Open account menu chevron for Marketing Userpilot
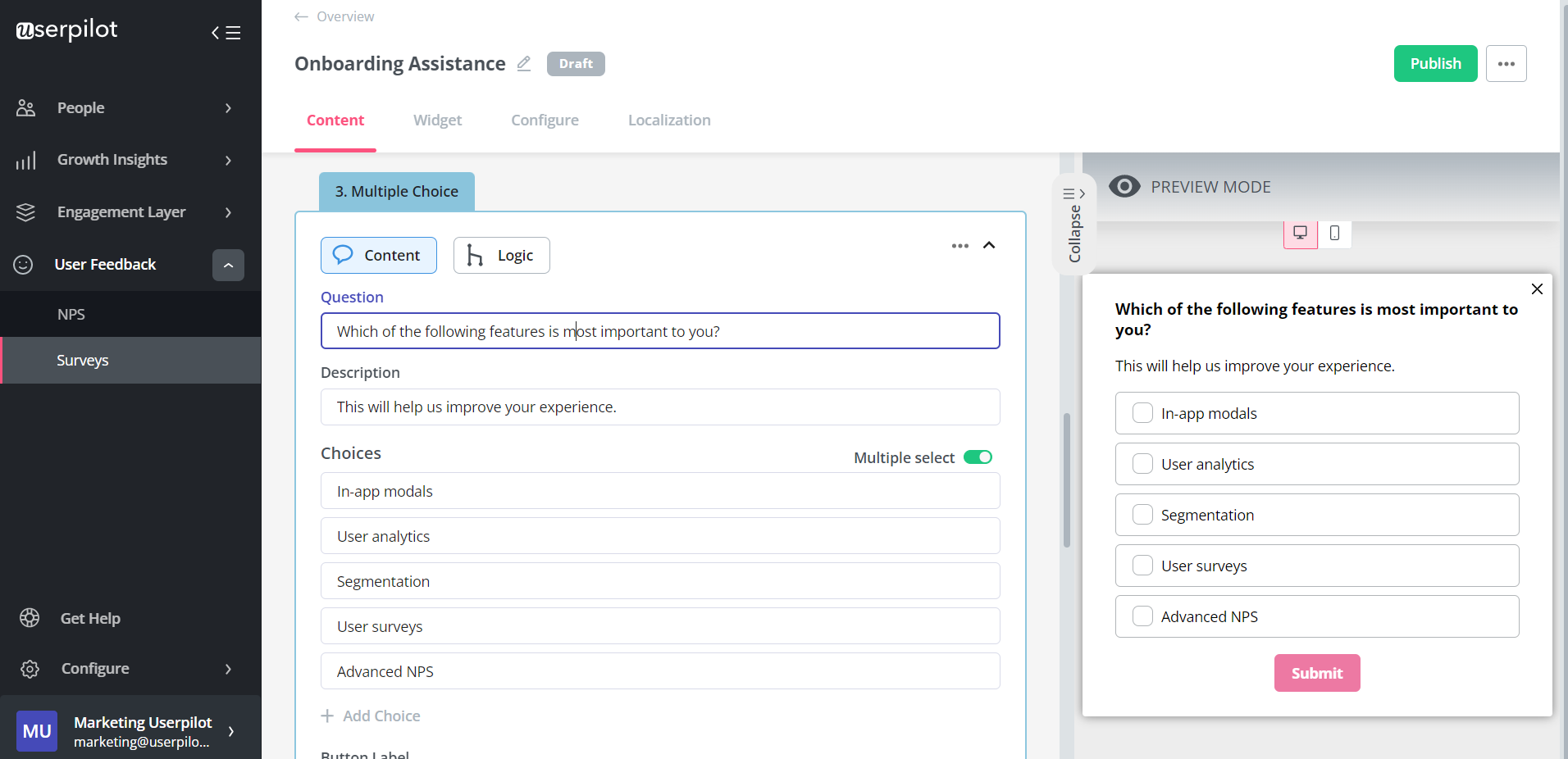This screenshot has width=1568, height=759. pos(231,731)
